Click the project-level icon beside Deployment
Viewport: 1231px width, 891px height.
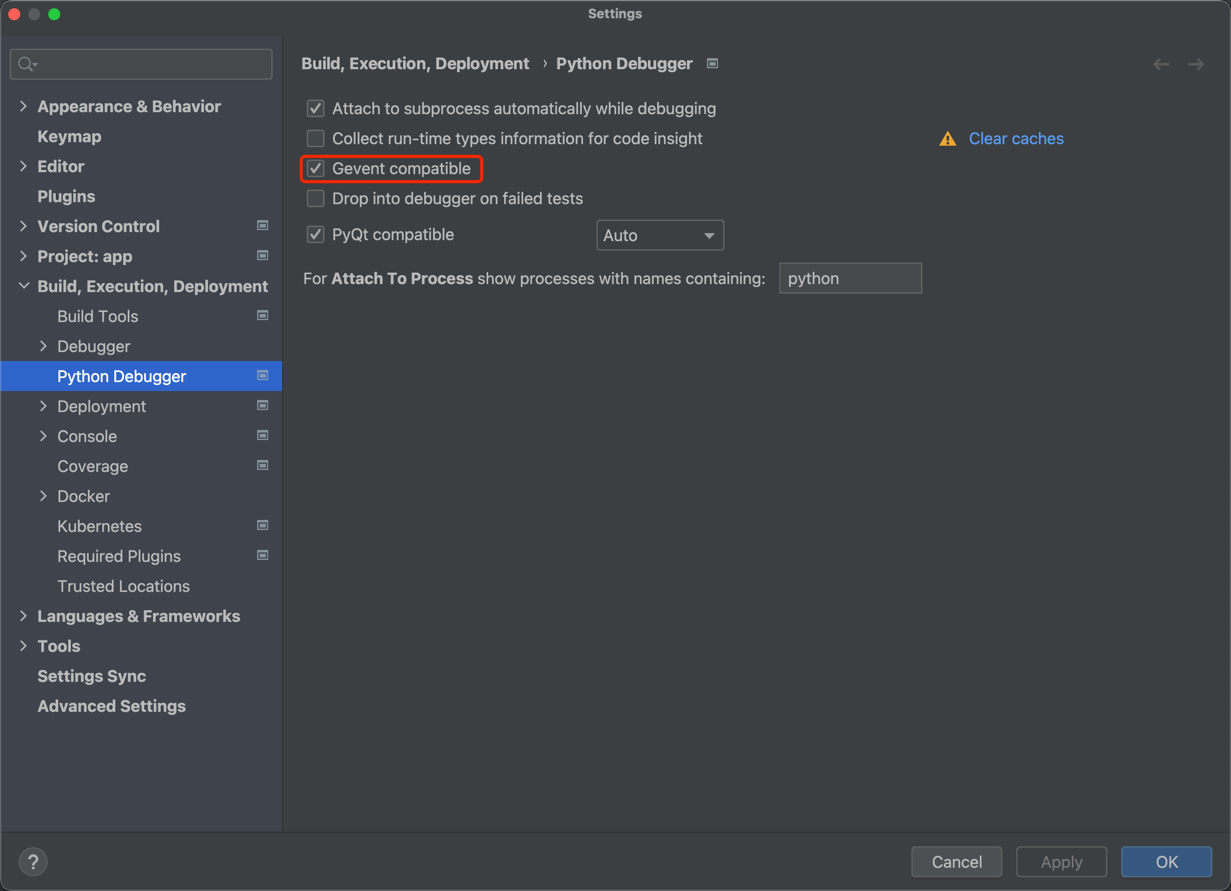pyautogui.click(x=262, y=406)
